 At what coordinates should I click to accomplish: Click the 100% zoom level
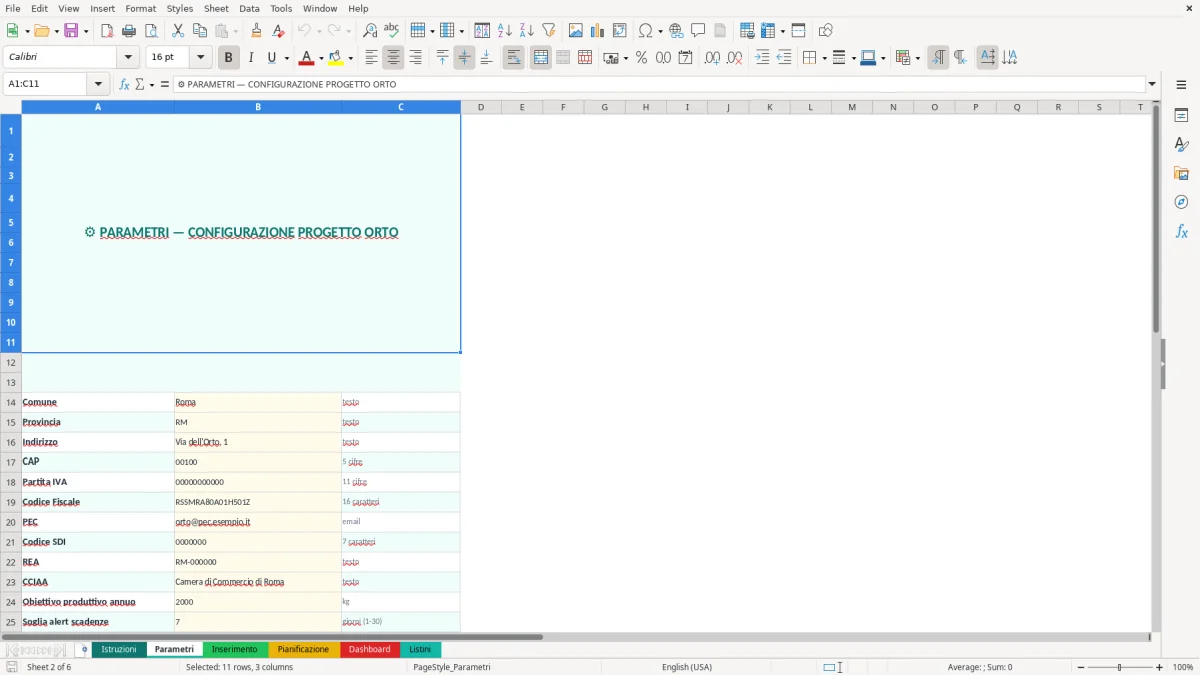point(1182,667)
